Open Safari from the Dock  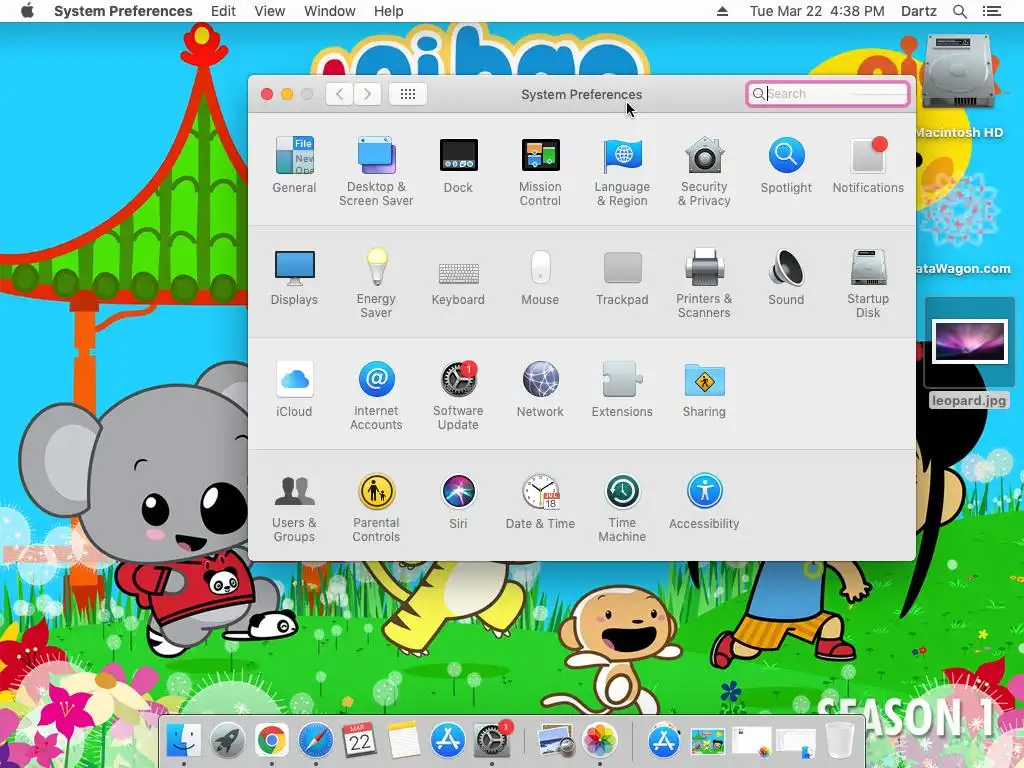click(x=315, y=741)
